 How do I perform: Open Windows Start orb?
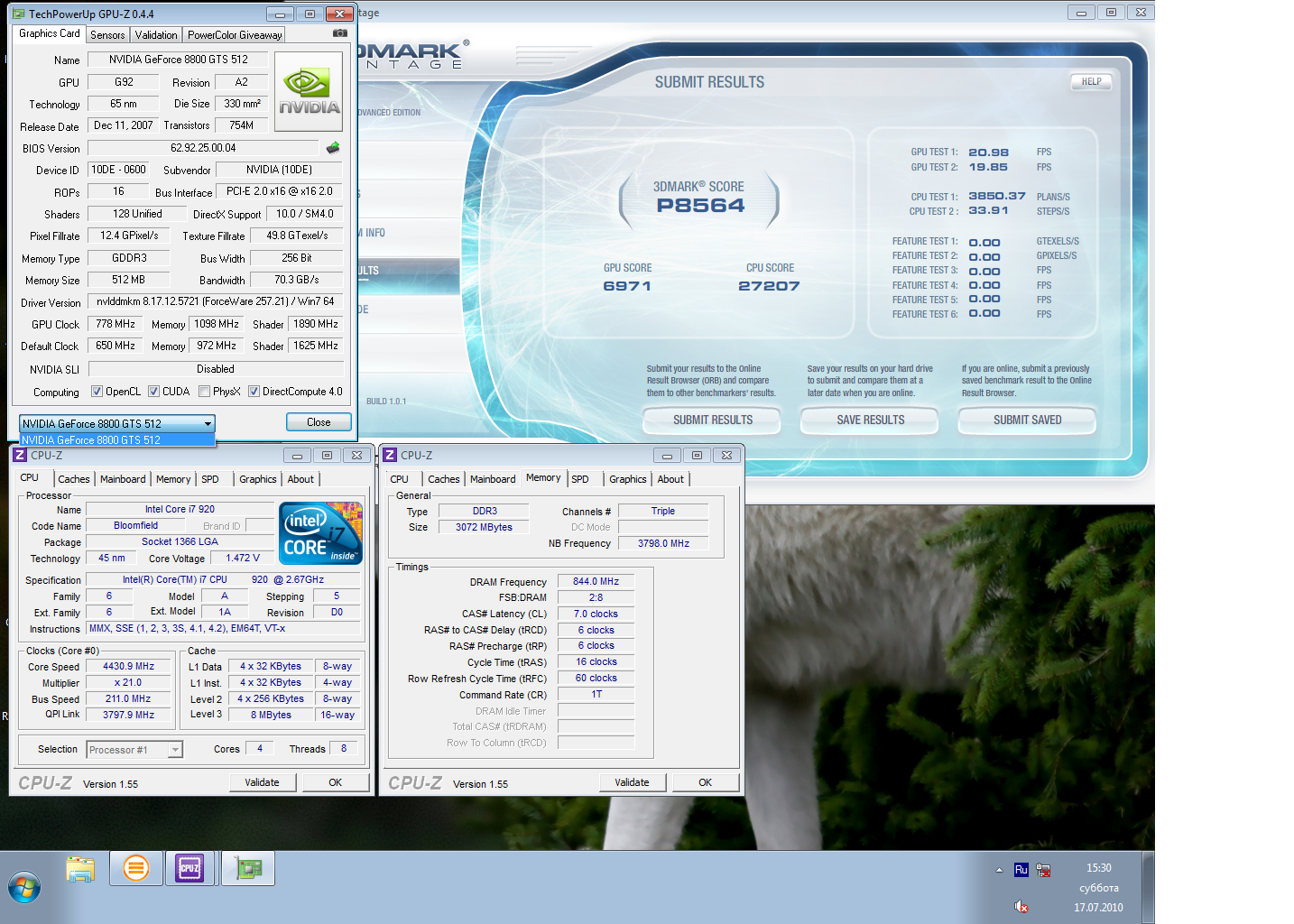24,888
